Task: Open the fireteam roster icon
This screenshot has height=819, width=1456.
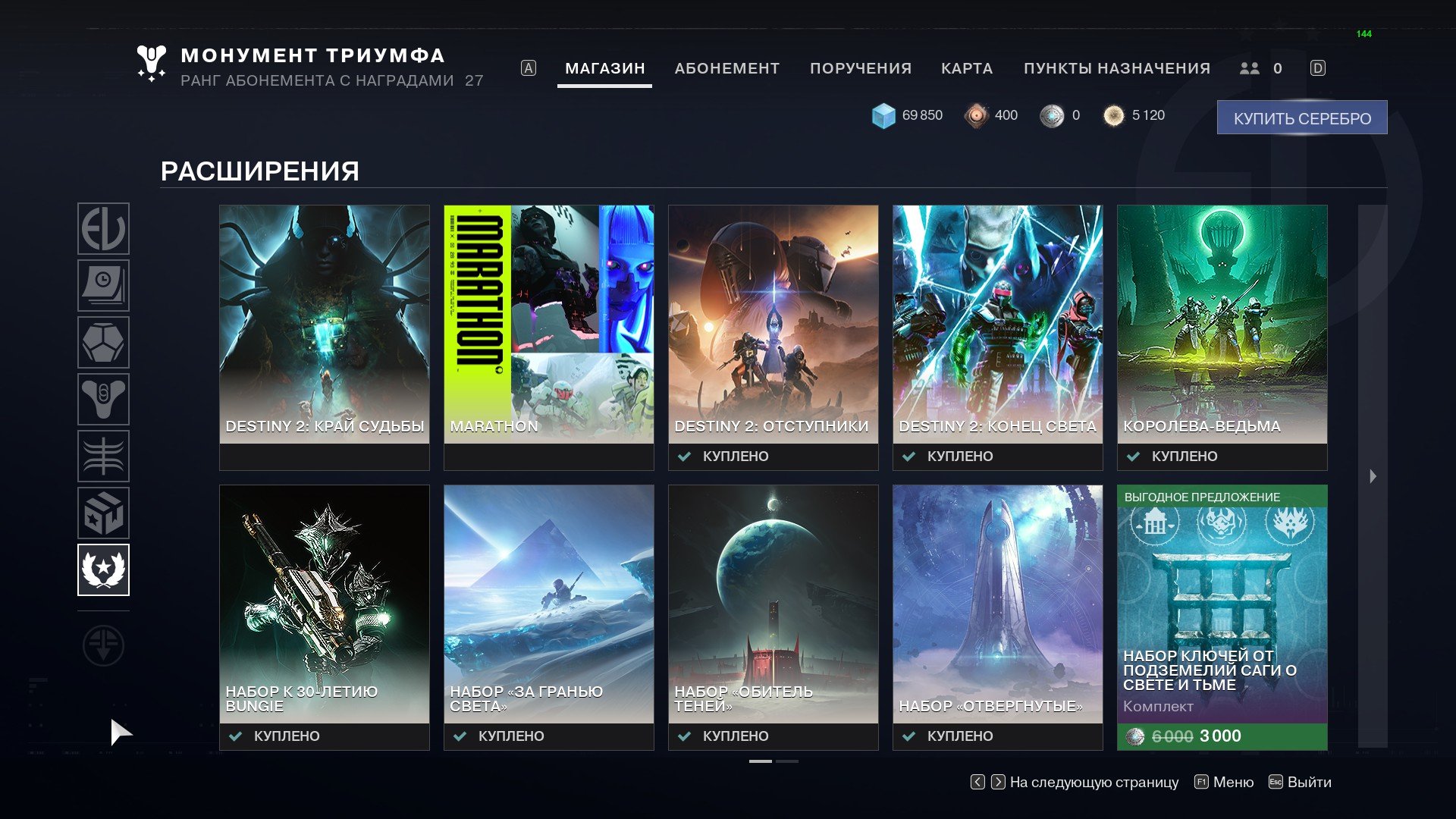Action: tap(1249, 68)
